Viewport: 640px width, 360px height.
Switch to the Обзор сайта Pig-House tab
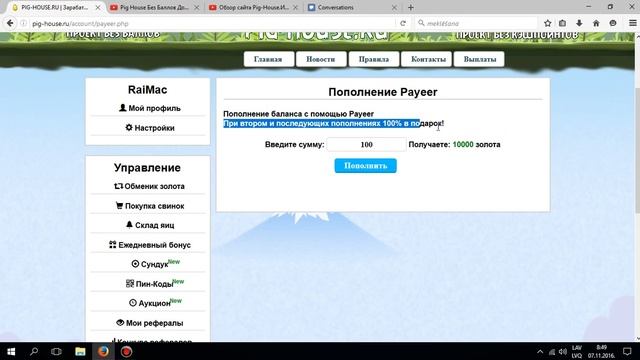[x=253, y=7]
